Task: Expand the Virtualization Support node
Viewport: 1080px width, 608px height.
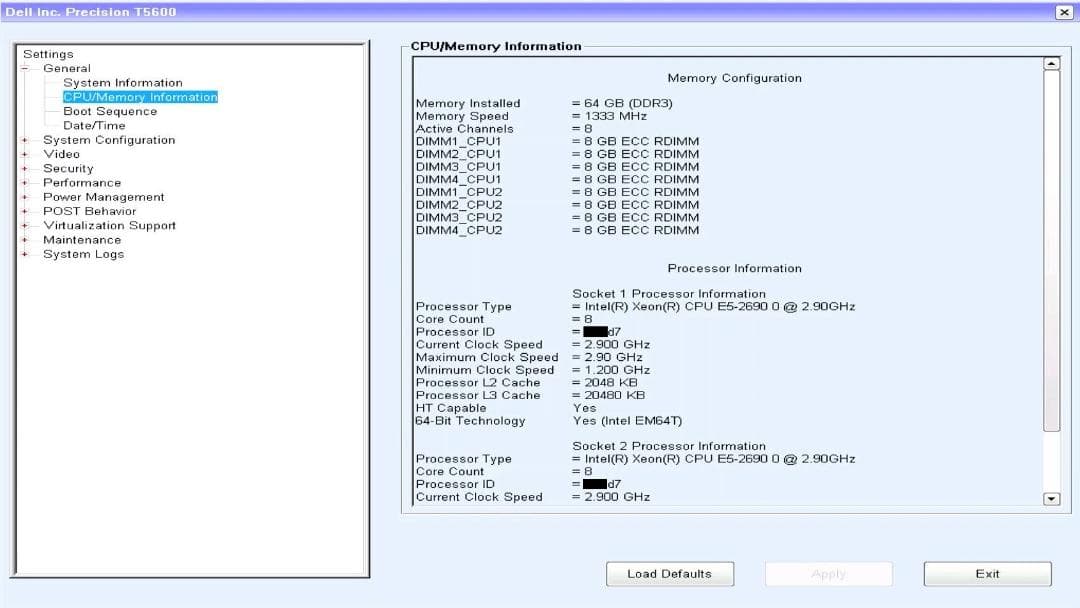Action: pos(25,226)
